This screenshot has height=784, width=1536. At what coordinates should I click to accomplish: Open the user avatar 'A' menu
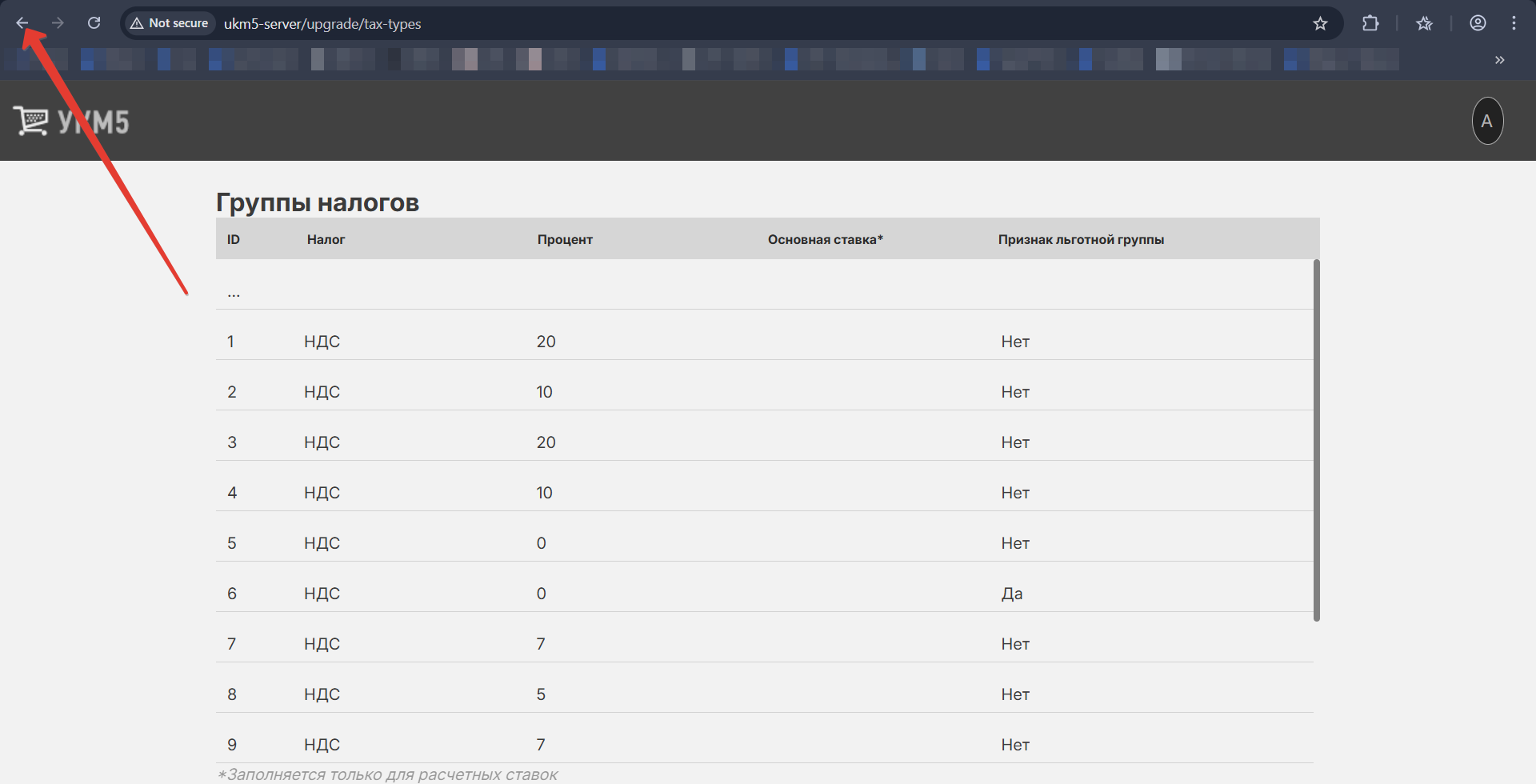(x=1487, y=121)
